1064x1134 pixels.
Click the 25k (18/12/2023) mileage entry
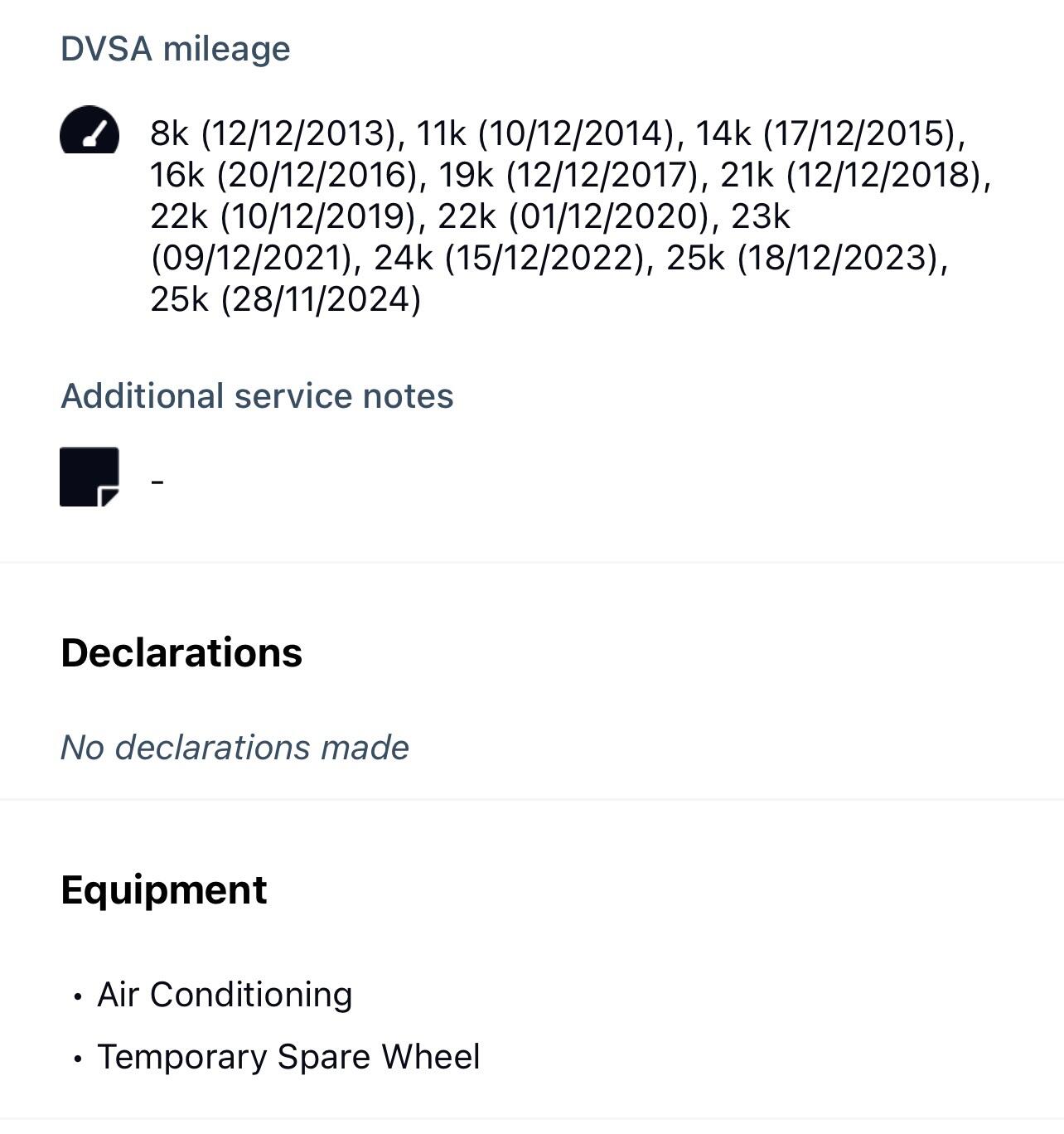point(805,258)
